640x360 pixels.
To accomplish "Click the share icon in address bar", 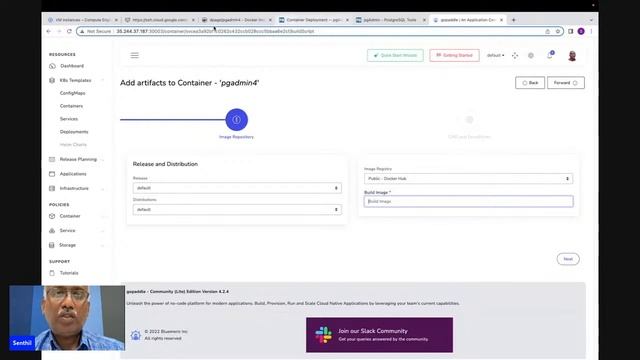I will (x=547, y=31).
